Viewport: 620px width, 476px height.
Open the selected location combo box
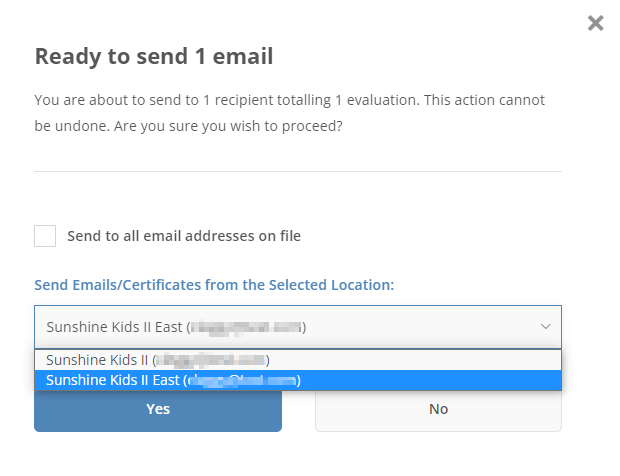coord(298,327)
